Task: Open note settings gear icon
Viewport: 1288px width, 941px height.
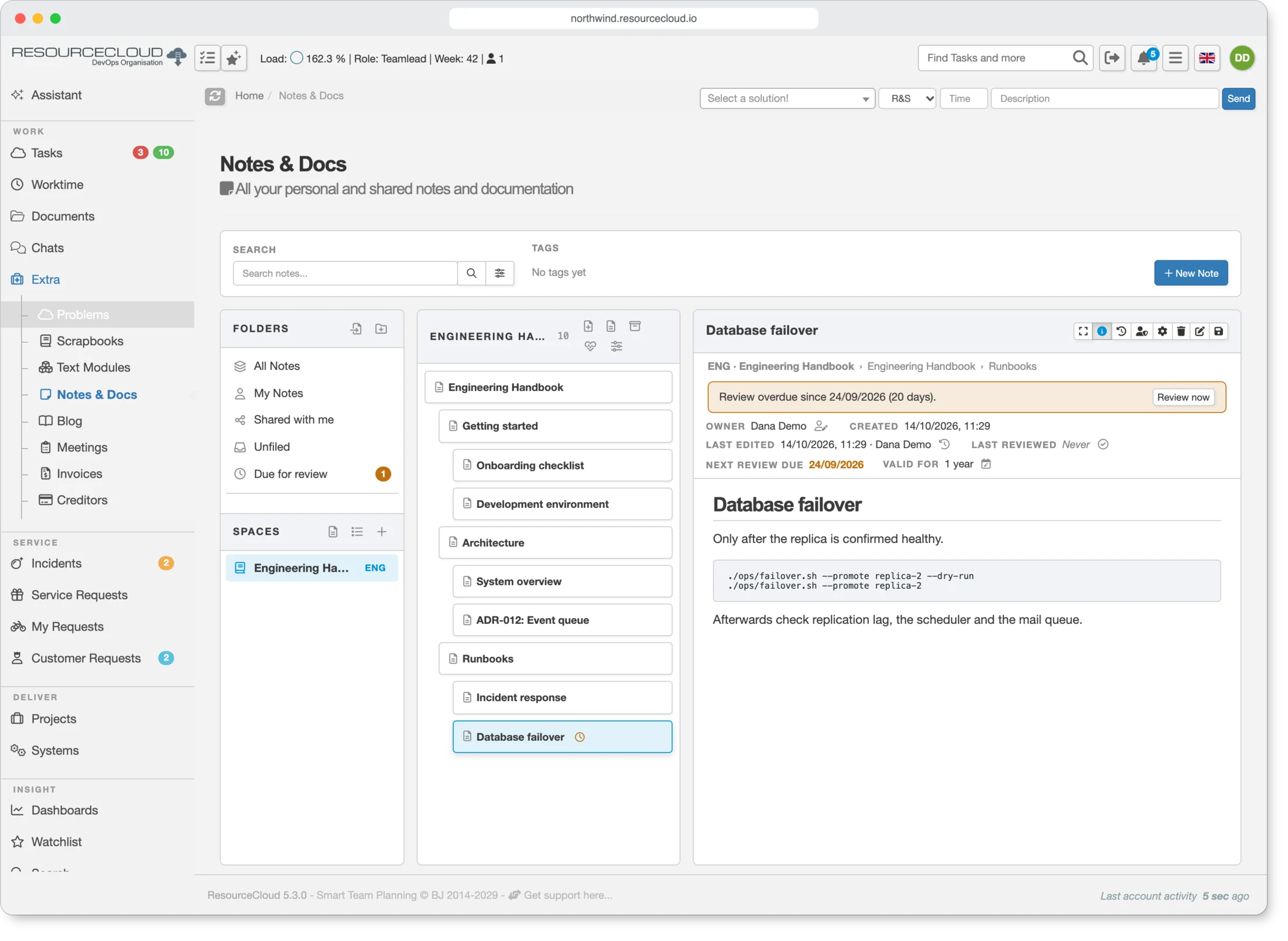Action: tap(1162, 331)
